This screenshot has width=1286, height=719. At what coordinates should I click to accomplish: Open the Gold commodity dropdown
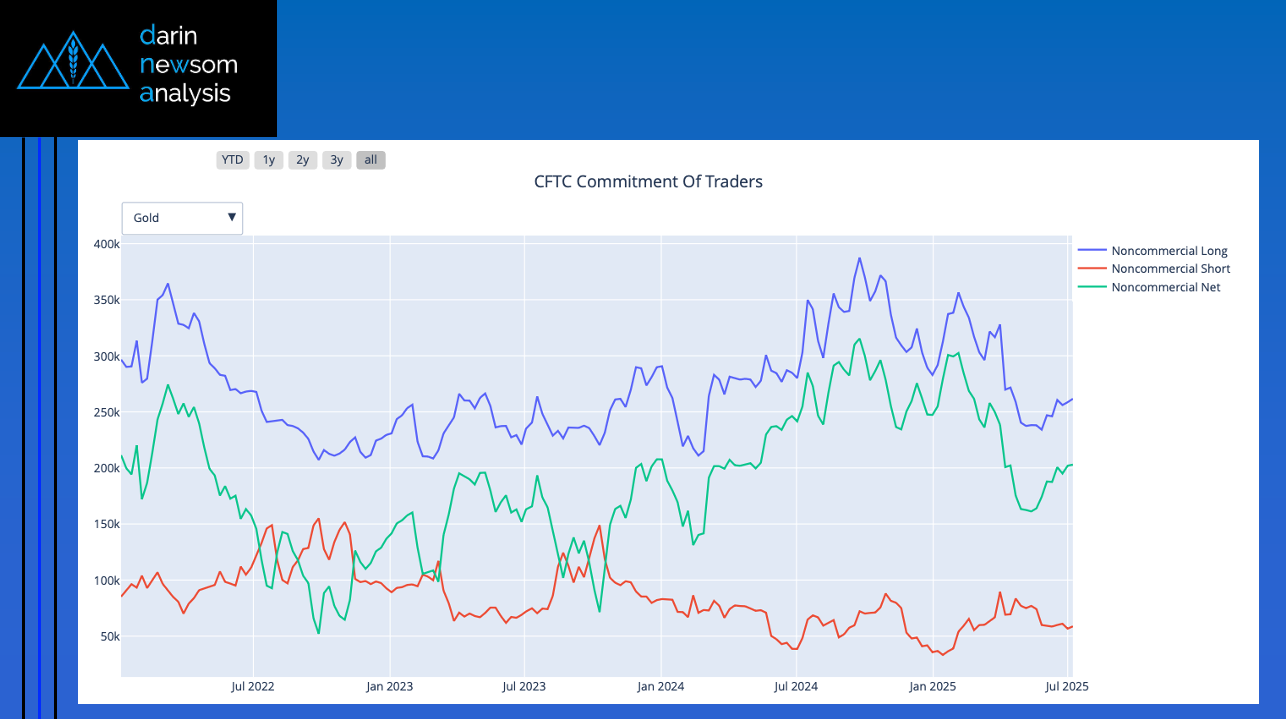coord(181,218)
